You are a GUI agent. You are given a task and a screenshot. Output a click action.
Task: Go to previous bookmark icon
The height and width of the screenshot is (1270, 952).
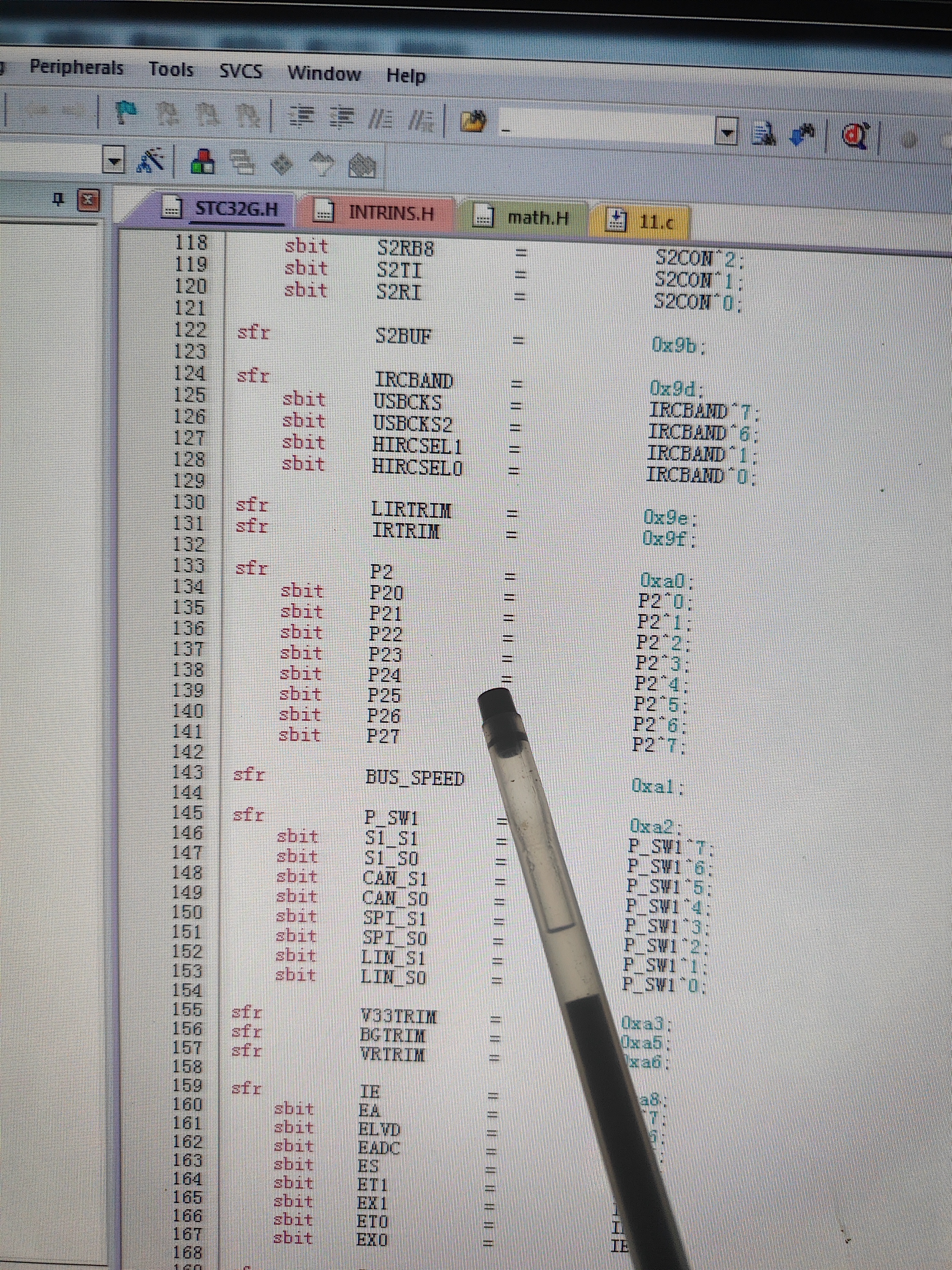[x=168, y=114]
